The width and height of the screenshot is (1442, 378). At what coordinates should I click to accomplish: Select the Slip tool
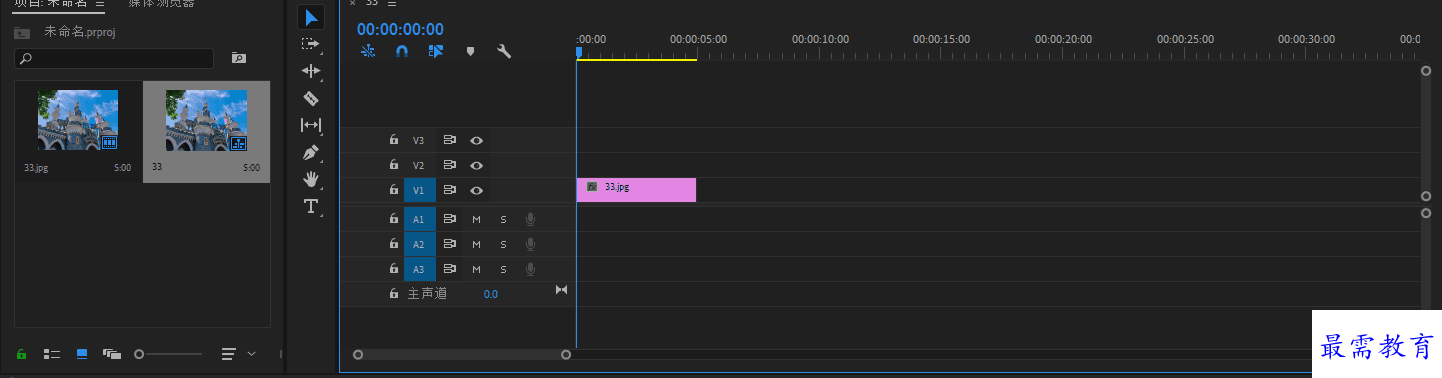tap(311, 125)
